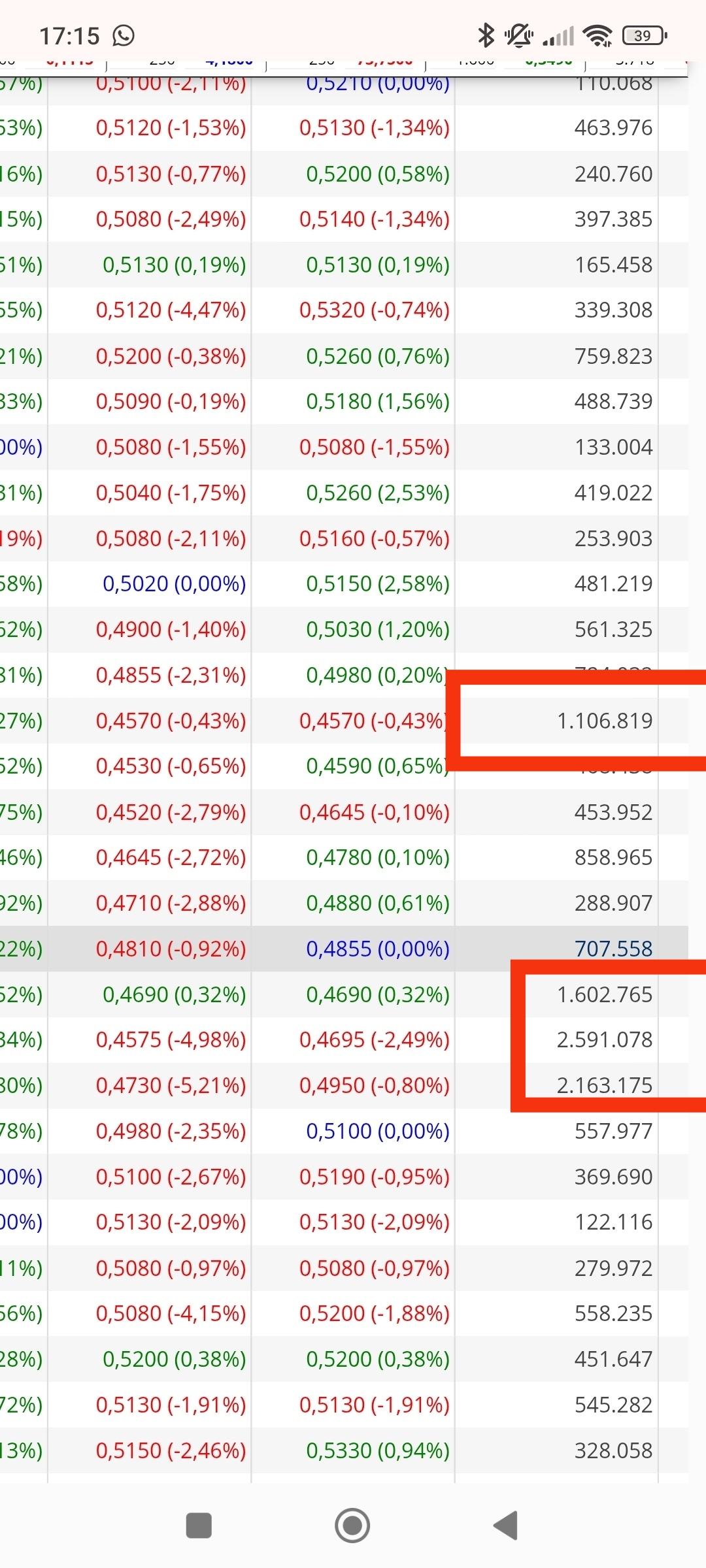Select cell 0,5080 (-4,15%)

pyautogui.click(x=171, y=1313)
